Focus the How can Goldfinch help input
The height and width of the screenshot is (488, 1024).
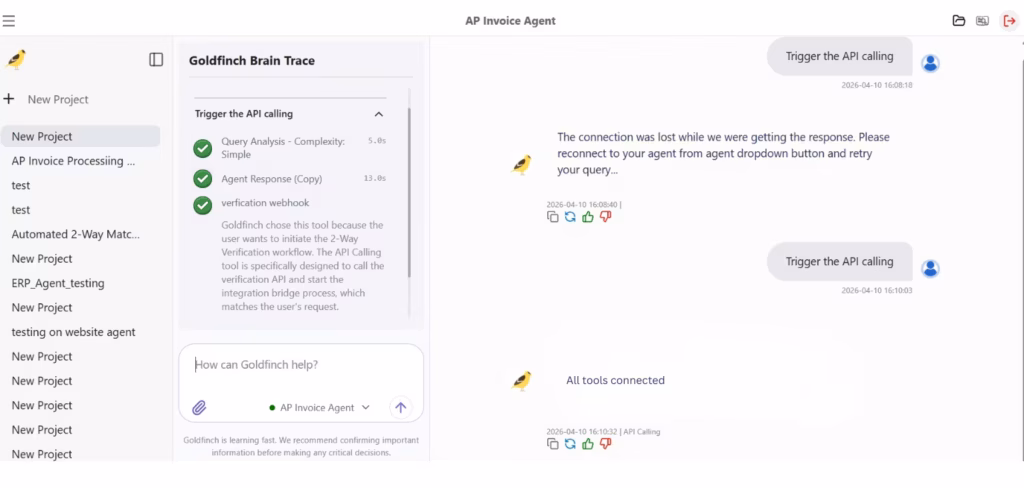(x=301, y=365)
